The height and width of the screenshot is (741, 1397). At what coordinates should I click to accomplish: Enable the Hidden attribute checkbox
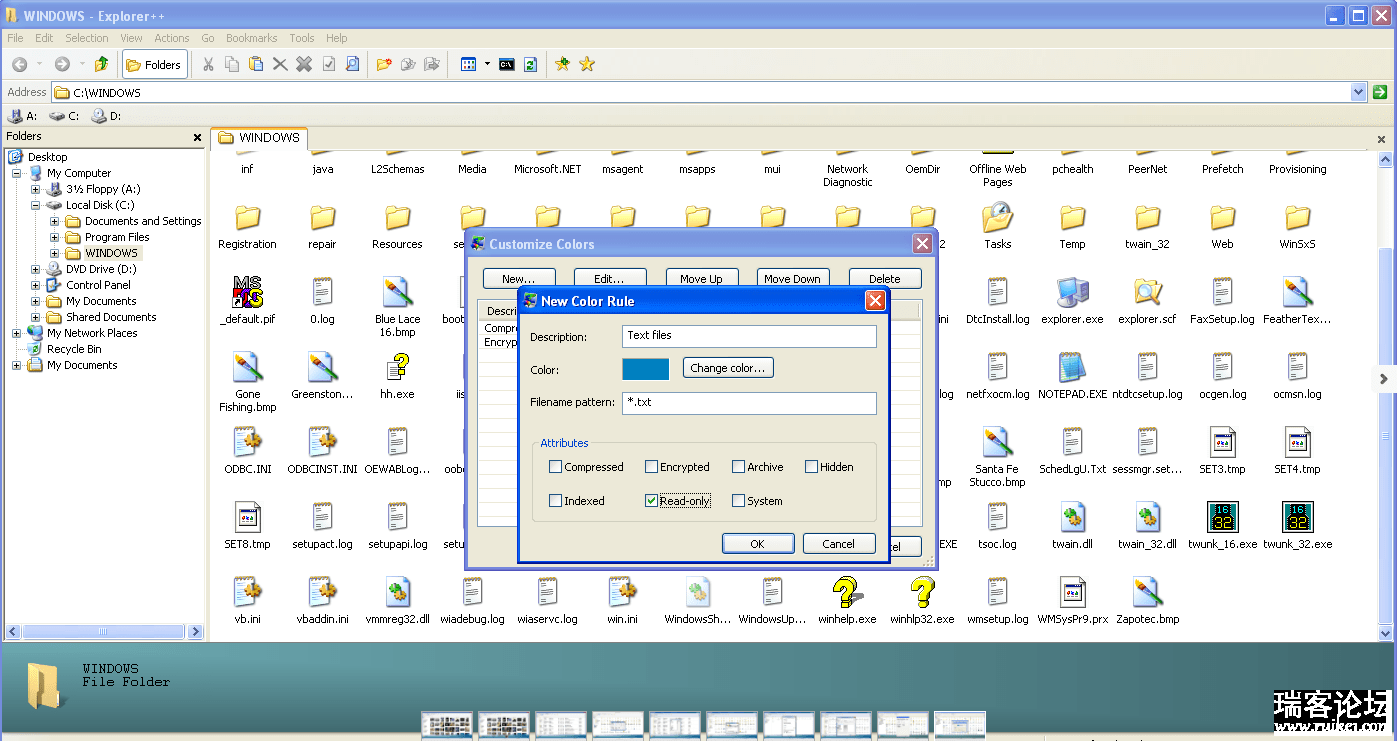pyautogui.click(x=812, y=467)
